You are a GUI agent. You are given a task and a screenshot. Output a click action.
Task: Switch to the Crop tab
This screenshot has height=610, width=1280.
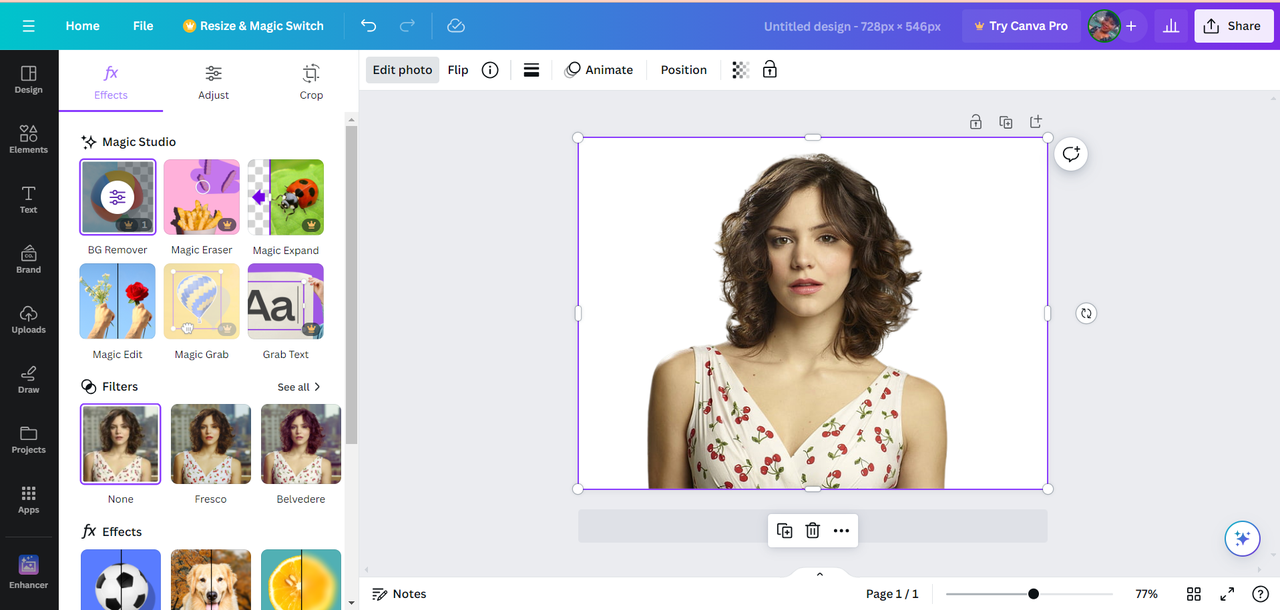pyautogui.click(x=311, y=82)
